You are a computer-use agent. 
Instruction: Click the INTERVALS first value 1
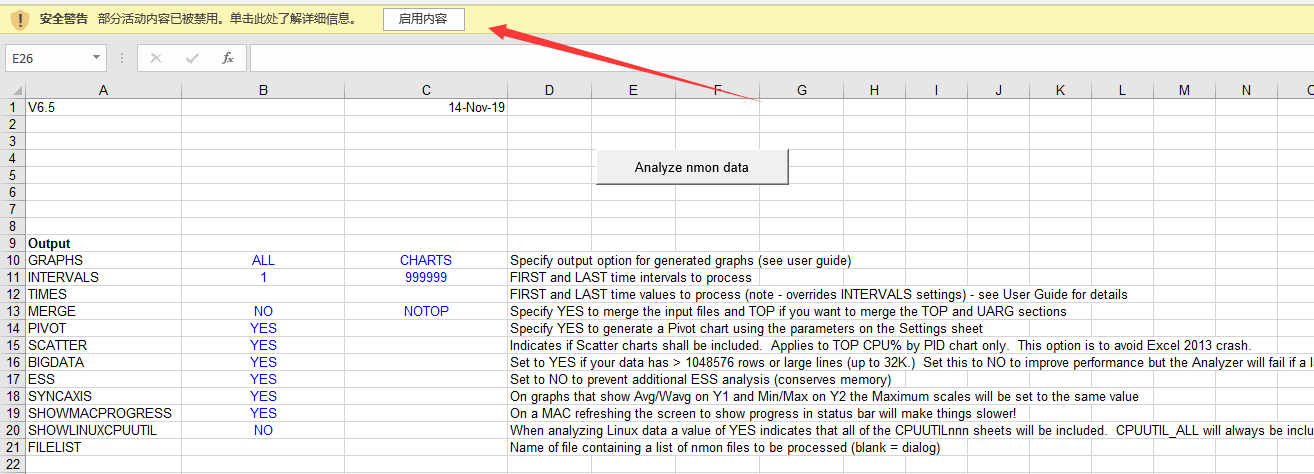tap(263, 277)
